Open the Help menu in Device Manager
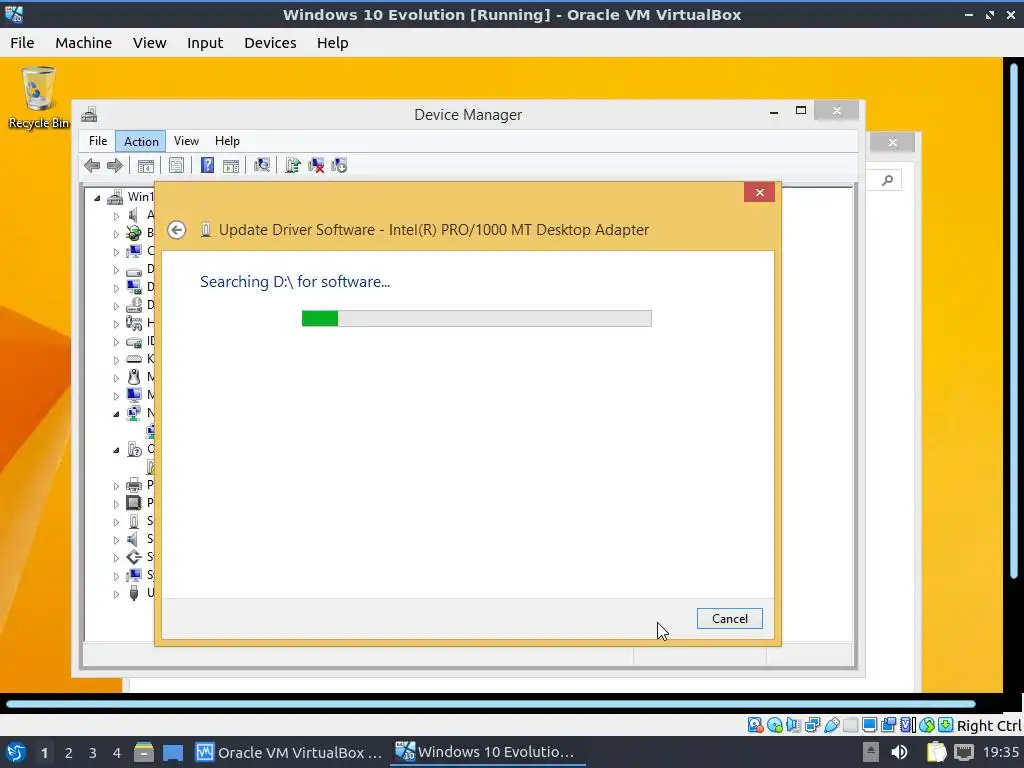1024x768 pixels. (227, 141)
